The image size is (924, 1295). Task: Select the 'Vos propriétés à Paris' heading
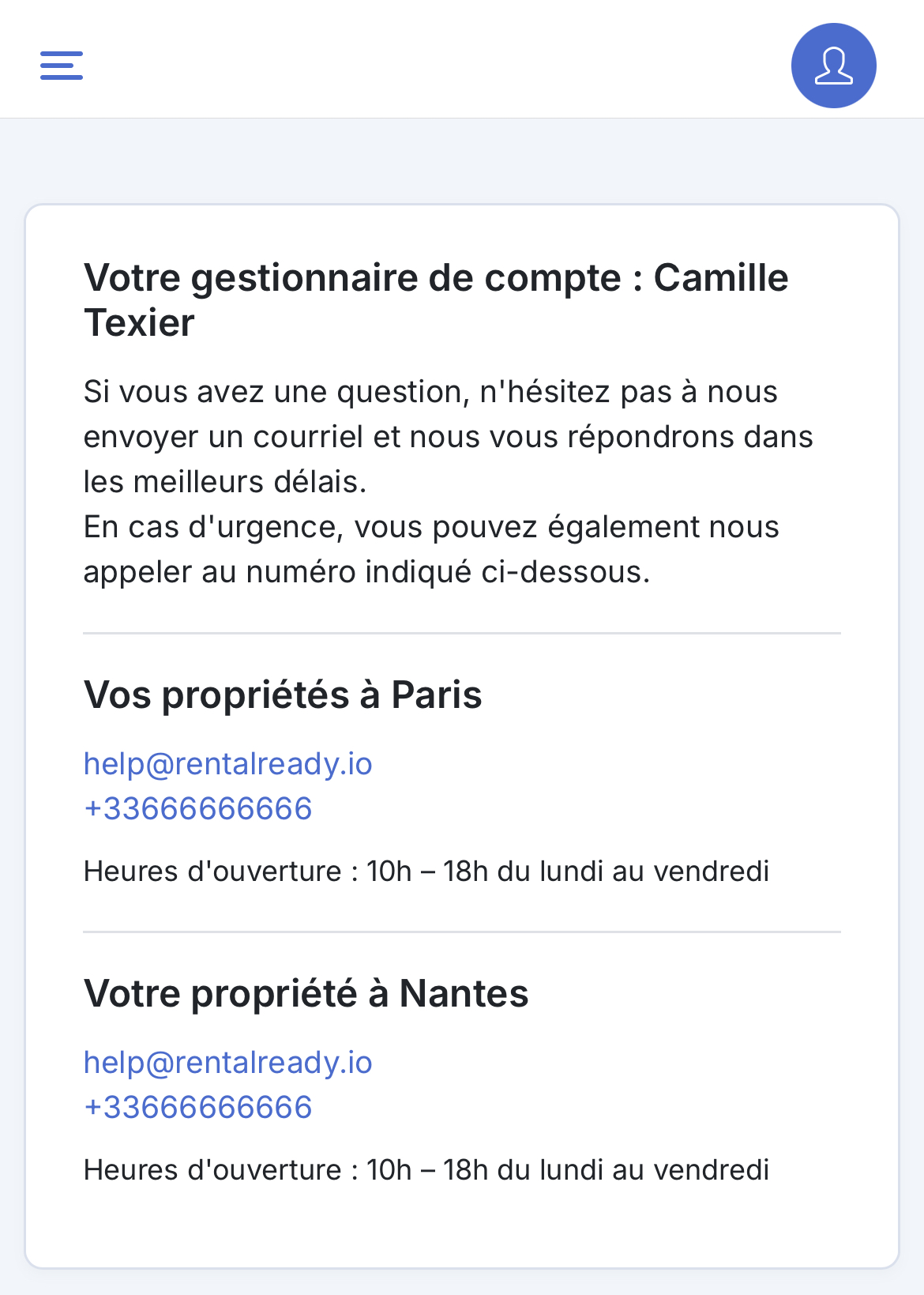coord(283,695)
